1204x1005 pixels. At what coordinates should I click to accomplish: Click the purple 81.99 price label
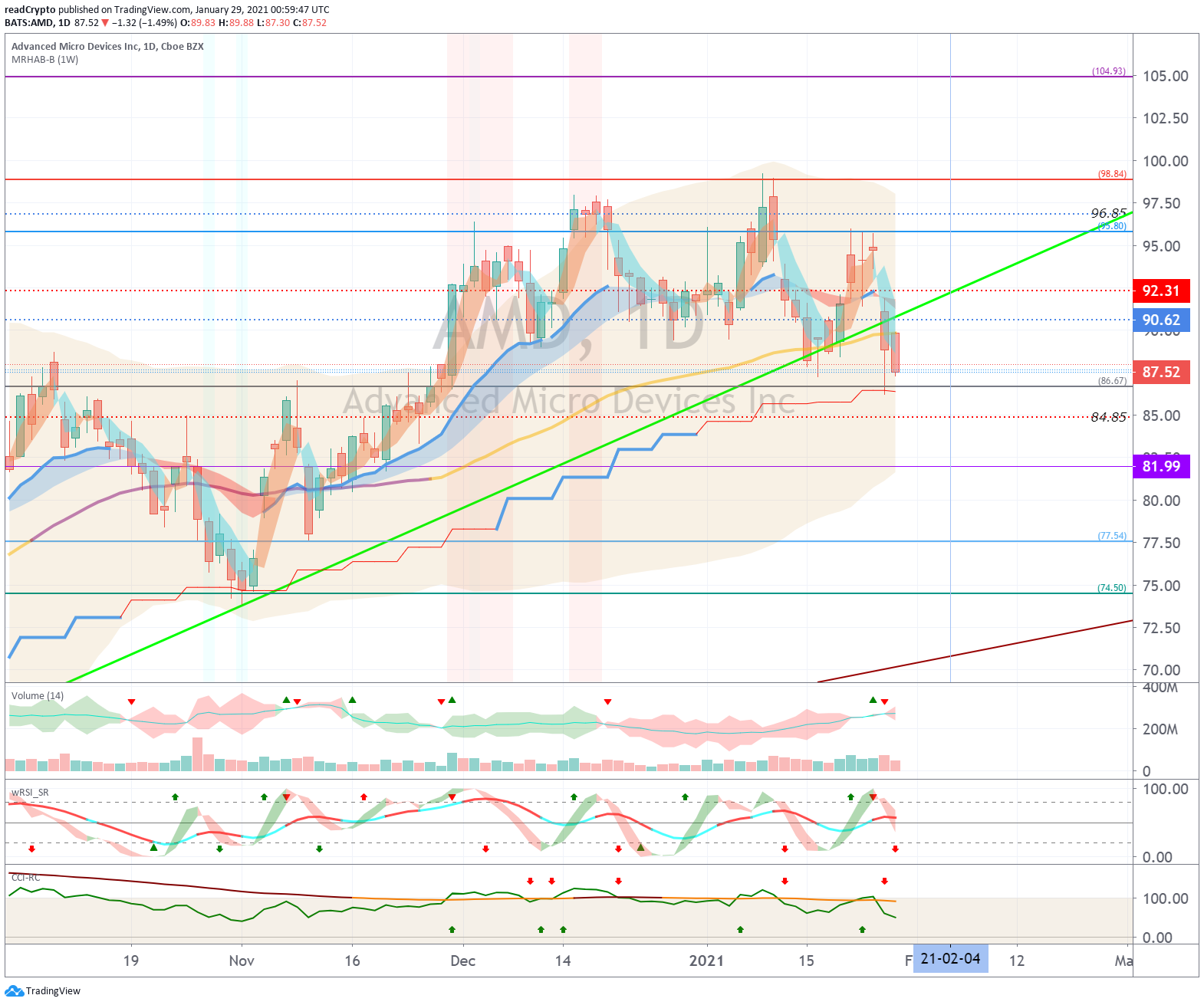point(1161,467)
